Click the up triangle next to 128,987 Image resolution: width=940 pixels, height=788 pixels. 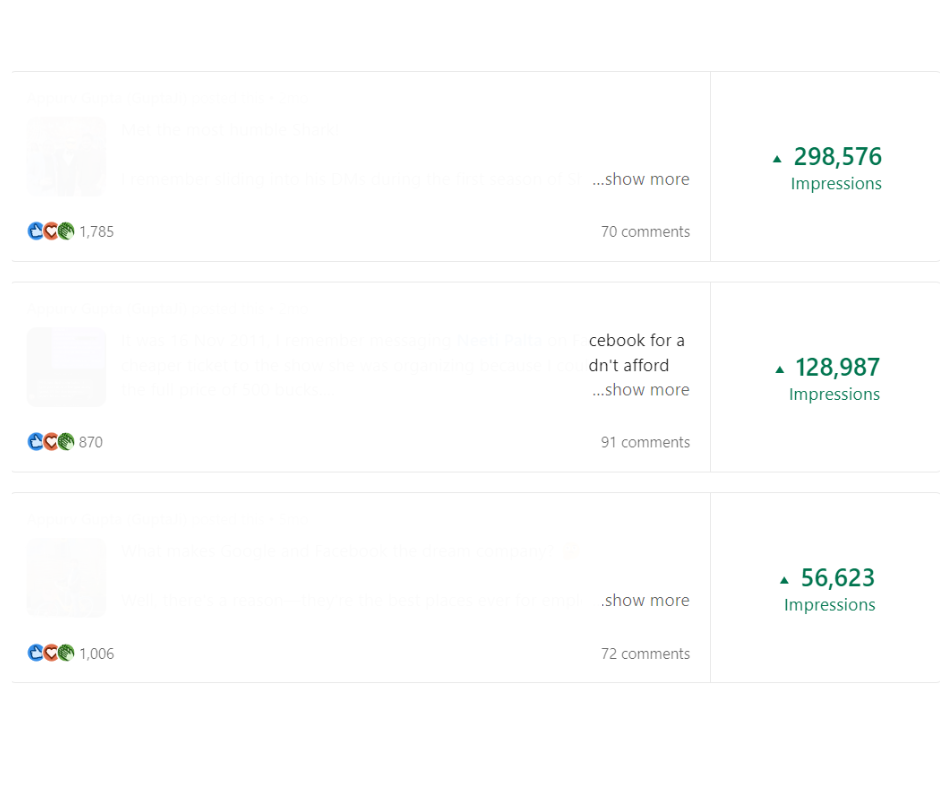[779, 369]
